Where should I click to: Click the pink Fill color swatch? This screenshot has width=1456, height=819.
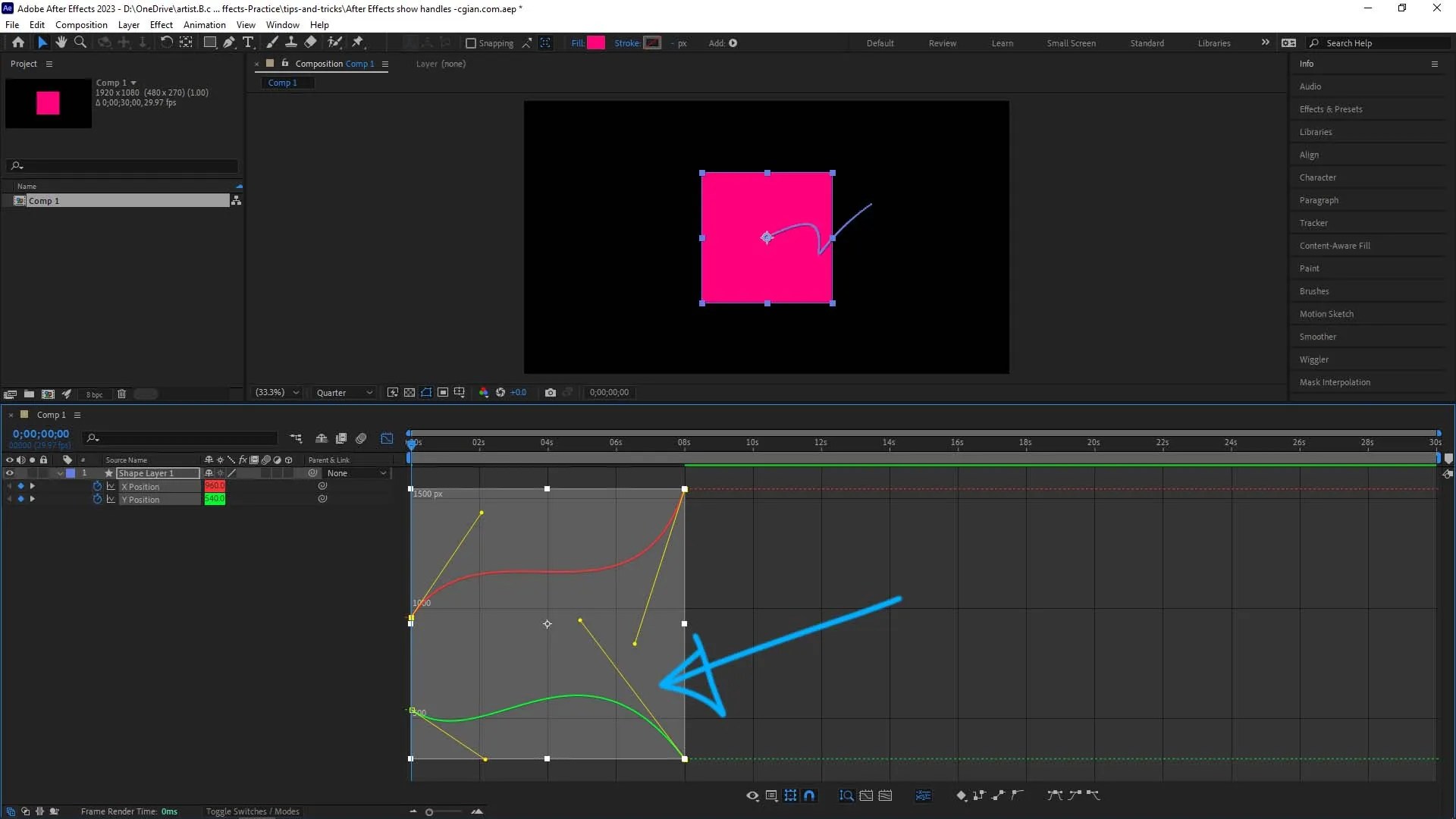pyautogui.click(x=596, y=43)
